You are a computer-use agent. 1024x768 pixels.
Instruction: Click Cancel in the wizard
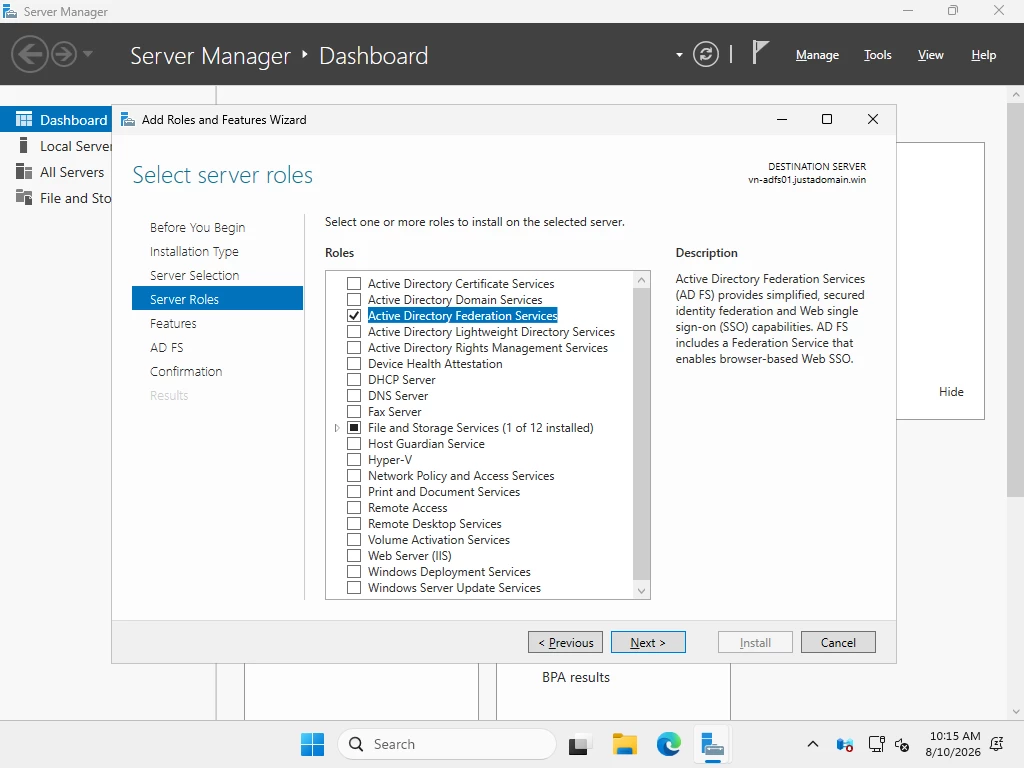point(838,643)
